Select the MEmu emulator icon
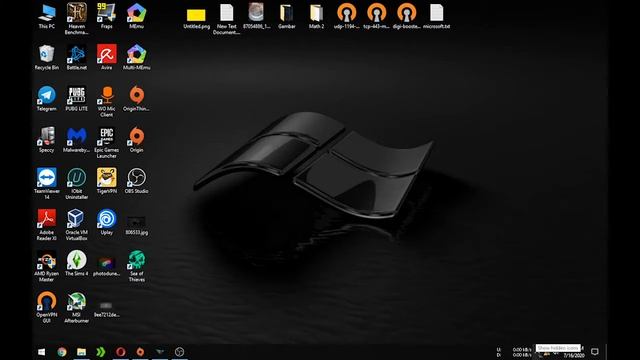The height and width of the screenshot is (360, 640). click(x=136, y=16)
